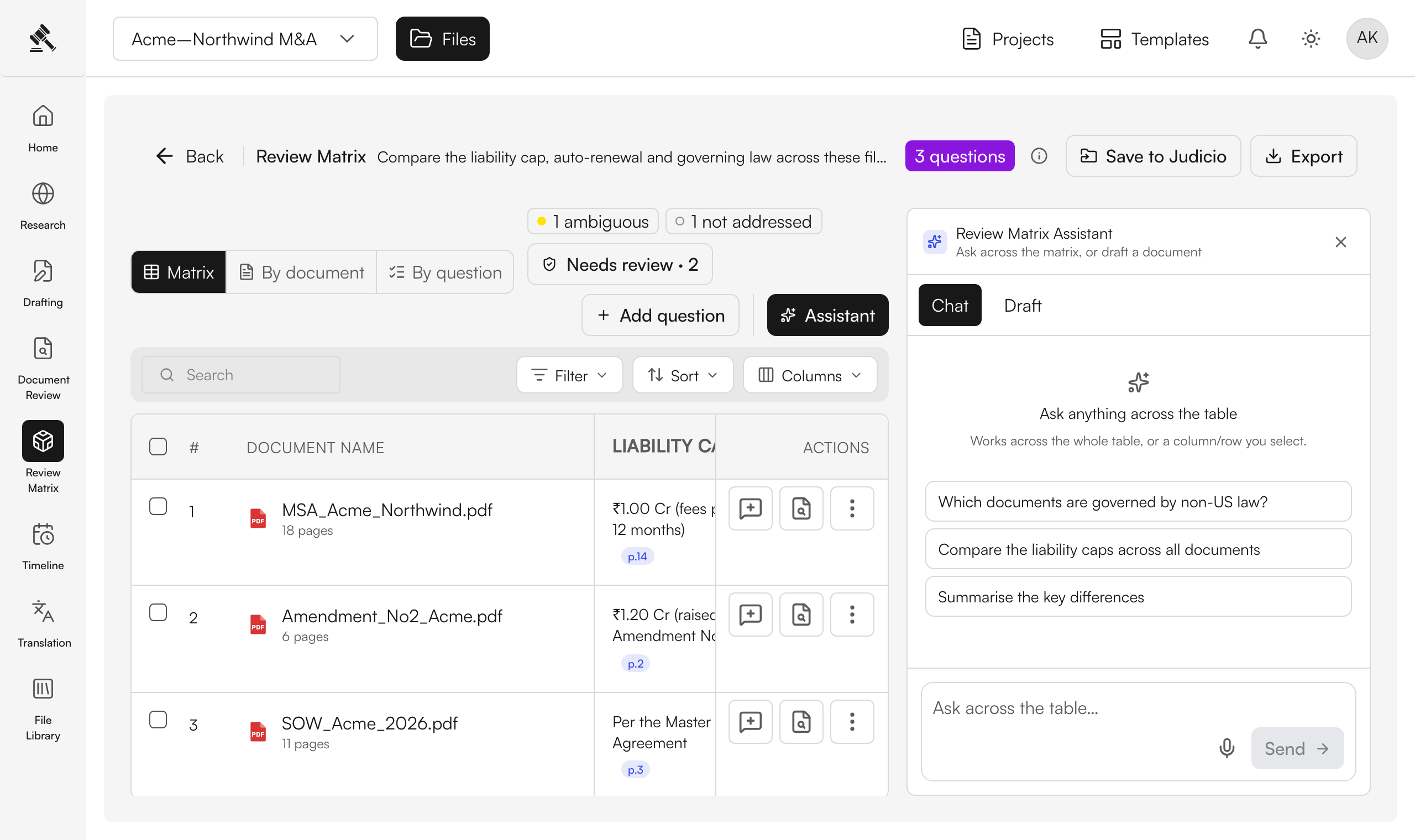Switch to Matrix view tab
1415x840 pixels.
pos(179,272)
